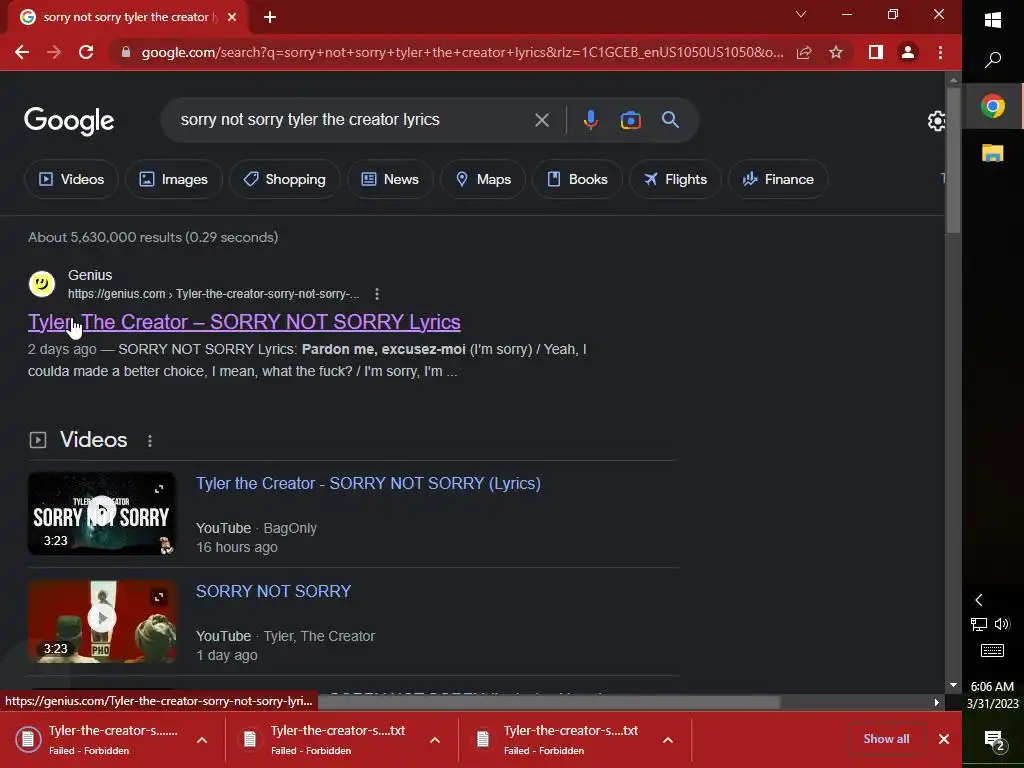Click the magnifier search button
The height and width of the screenshot is (768, 1024).
(670, 120)
